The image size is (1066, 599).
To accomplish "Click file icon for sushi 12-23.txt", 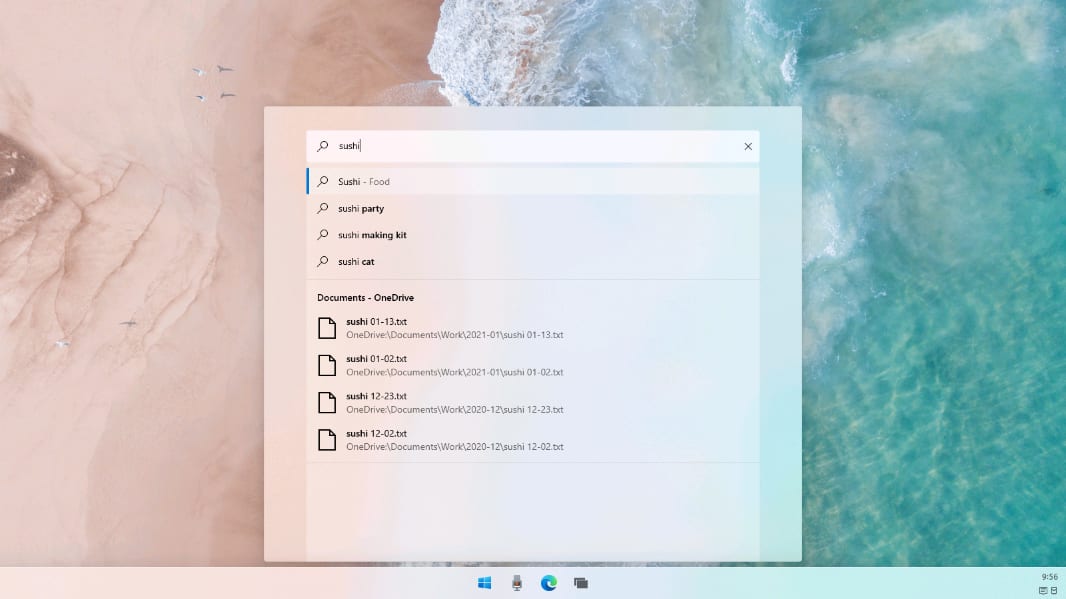I will point(326,402).
